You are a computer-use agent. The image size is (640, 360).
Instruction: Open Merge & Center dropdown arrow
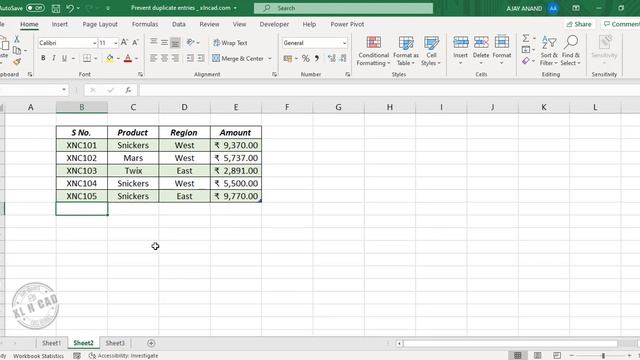point(270,58)
